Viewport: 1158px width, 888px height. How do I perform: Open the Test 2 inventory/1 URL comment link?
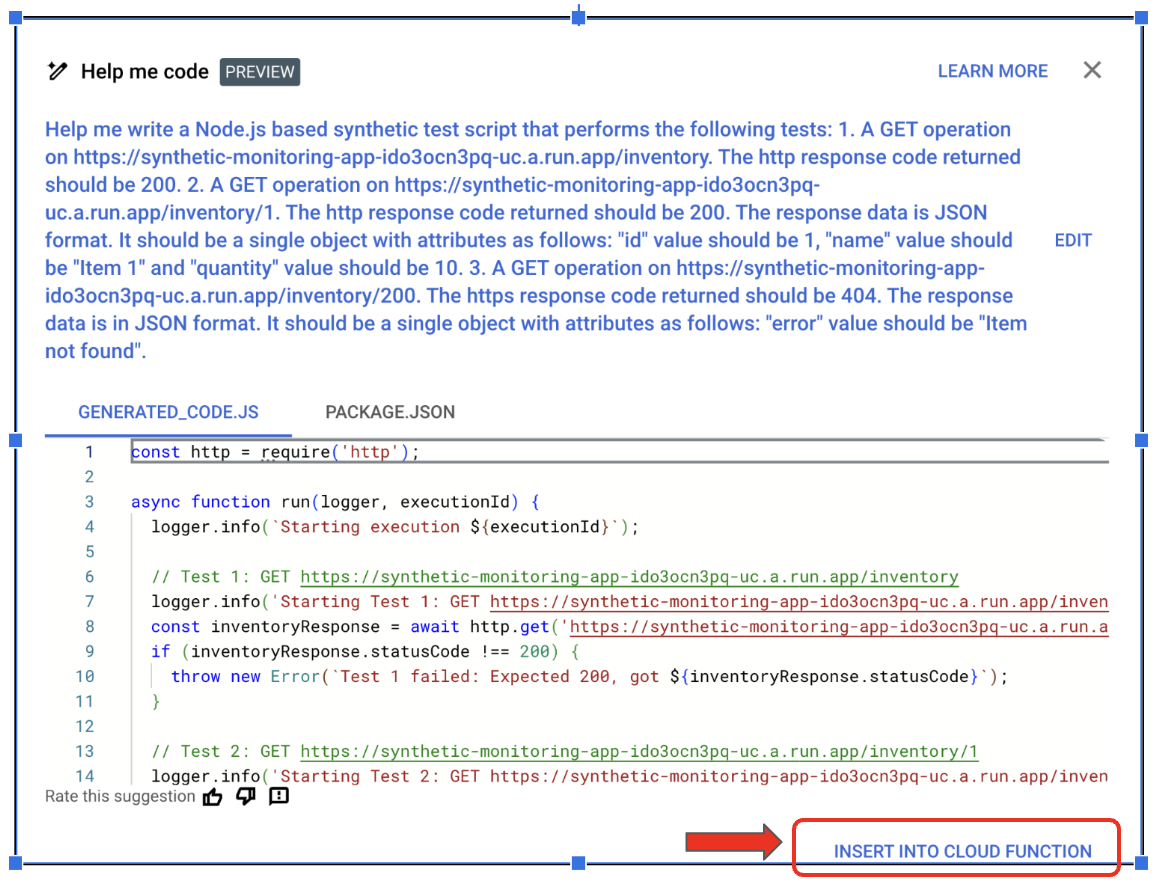tap(639, 752)
